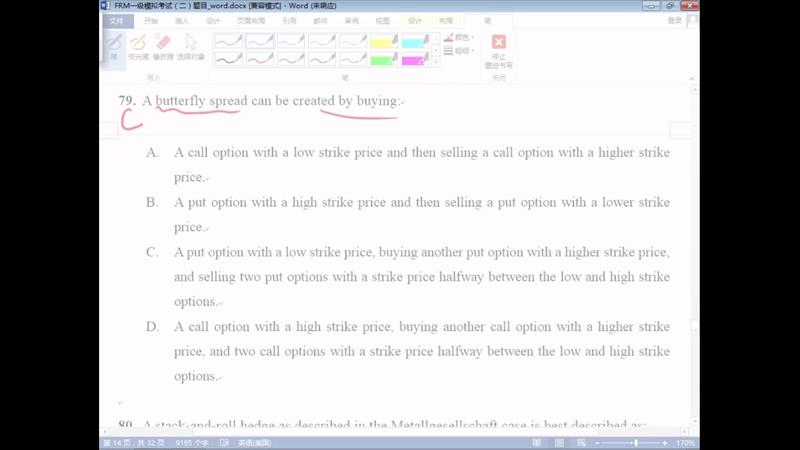The image size is (800, 450).
Task: Switch to Mailings (邮件) tab
Action: pyautogui.click(x=320, y=20)
